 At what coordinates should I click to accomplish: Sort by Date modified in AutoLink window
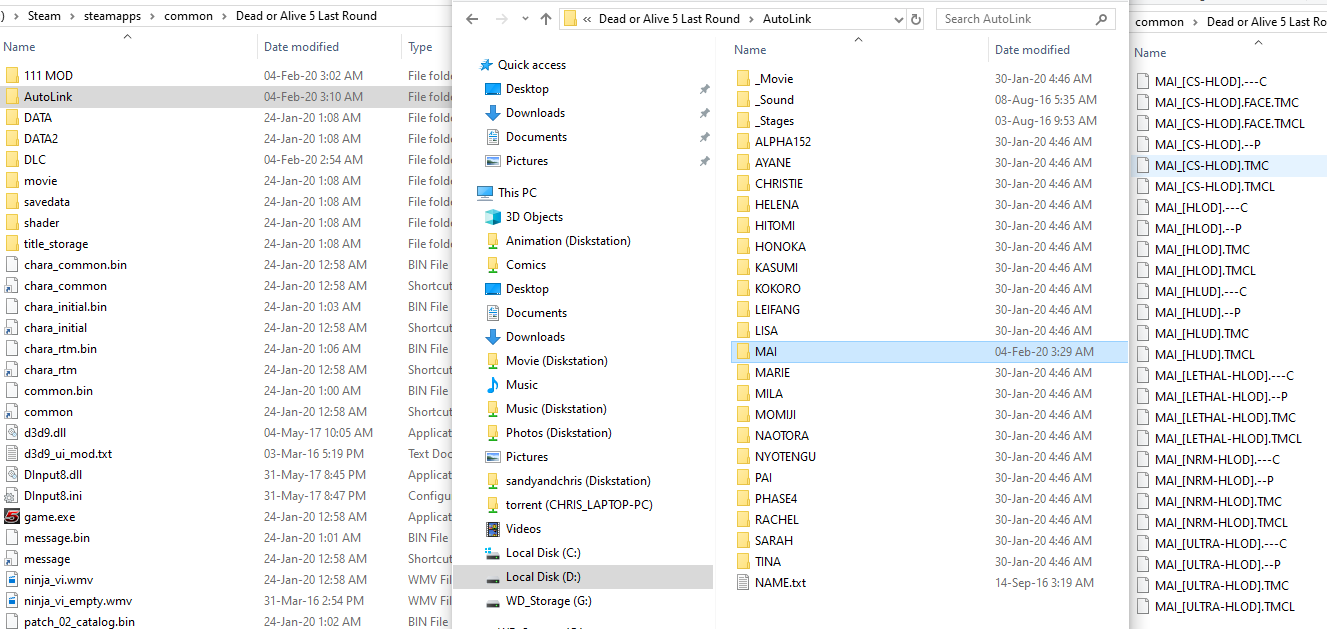[1032, 50]
